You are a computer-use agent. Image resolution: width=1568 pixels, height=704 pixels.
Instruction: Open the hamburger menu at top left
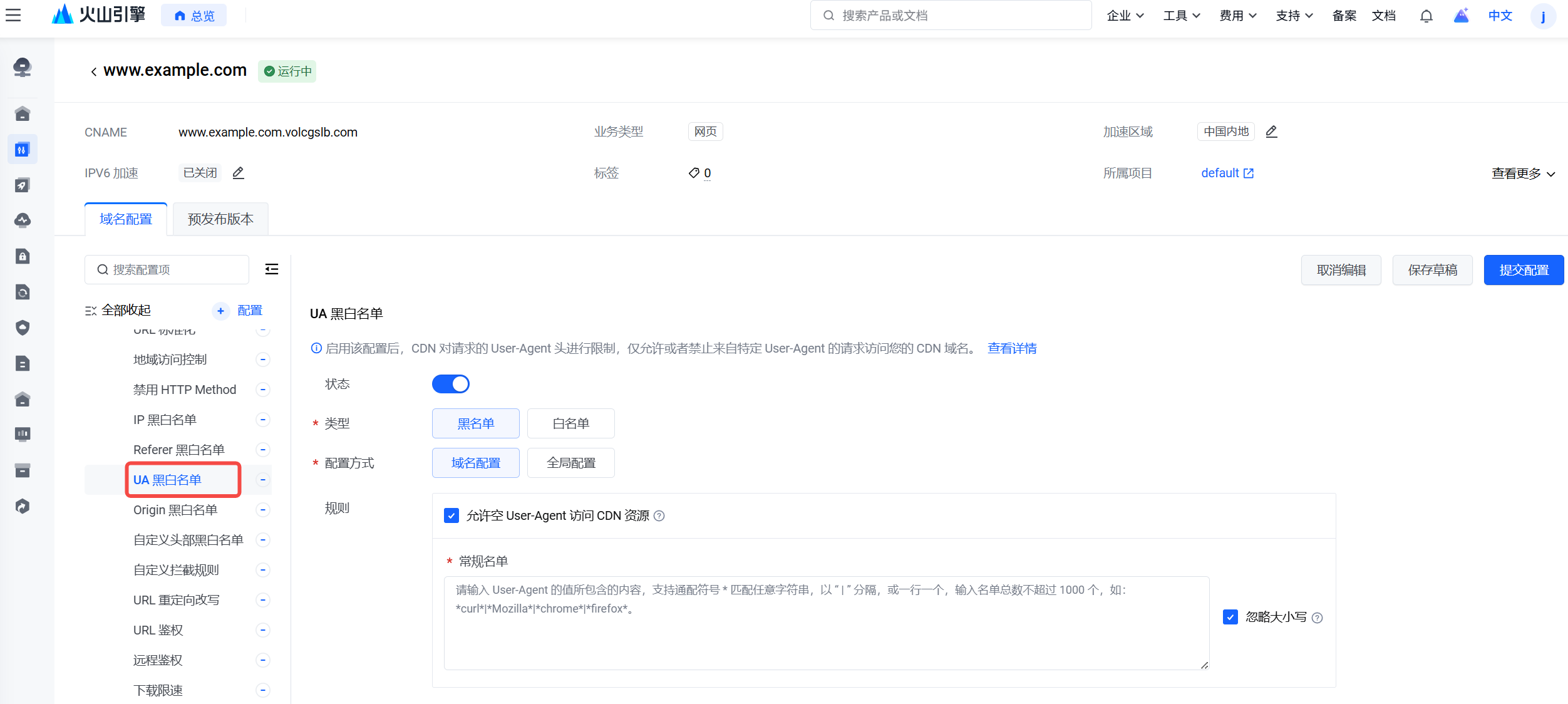point(13,15)
